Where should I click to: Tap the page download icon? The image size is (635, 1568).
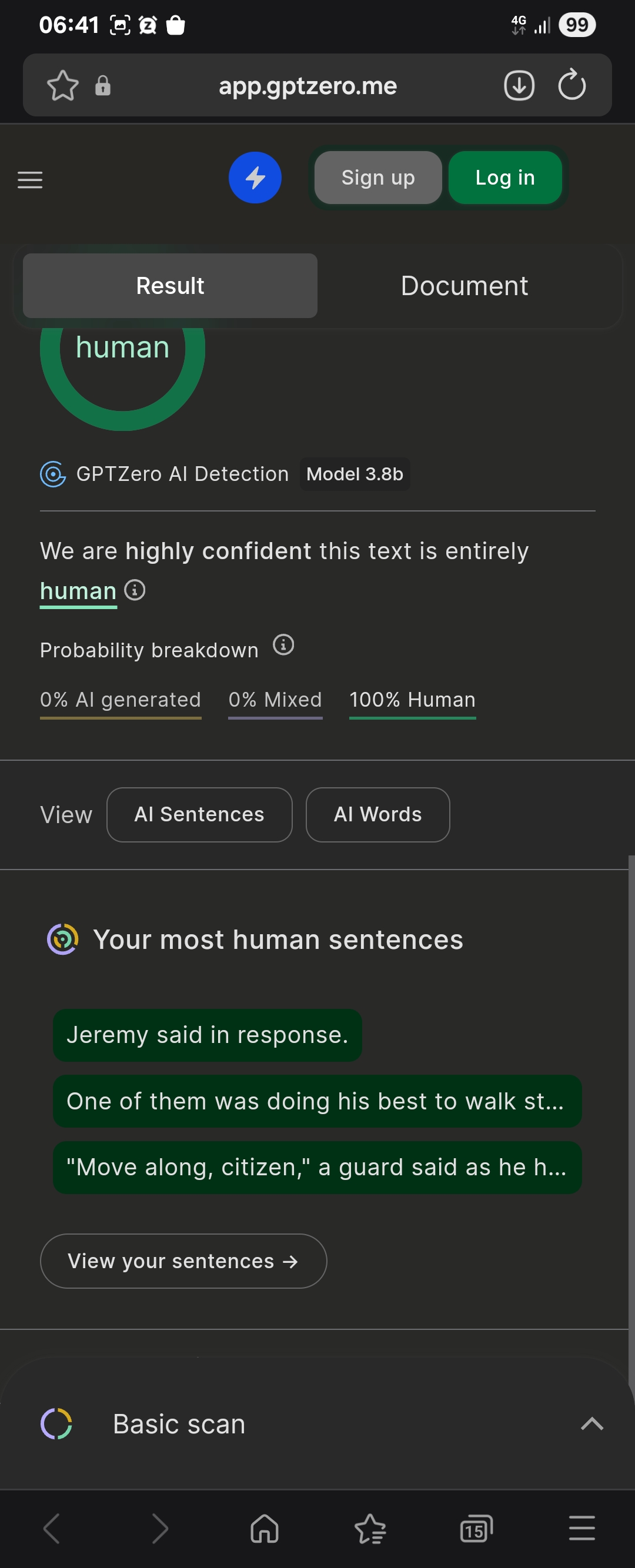click(x=518, y=85)
